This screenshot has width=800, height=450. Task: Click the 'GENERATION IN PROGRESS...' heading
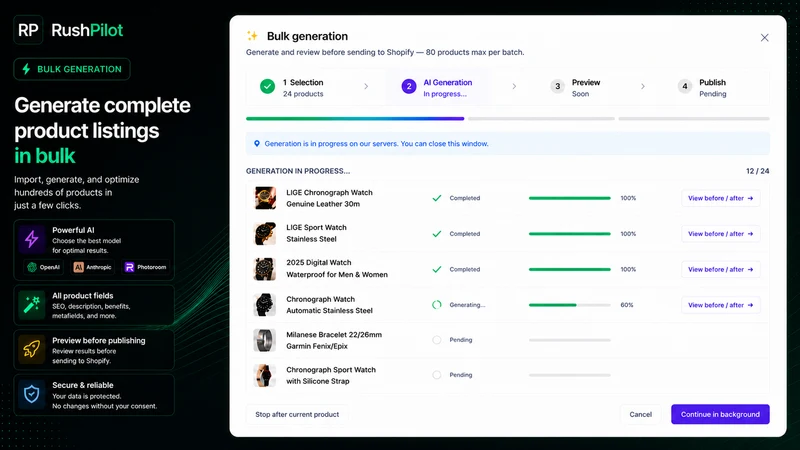point(298,171)
